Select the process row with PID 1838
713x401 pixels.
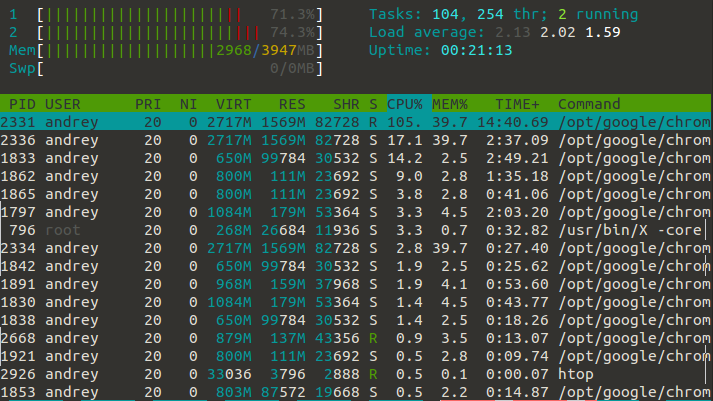pyautogui.click(x=356, y=320)
